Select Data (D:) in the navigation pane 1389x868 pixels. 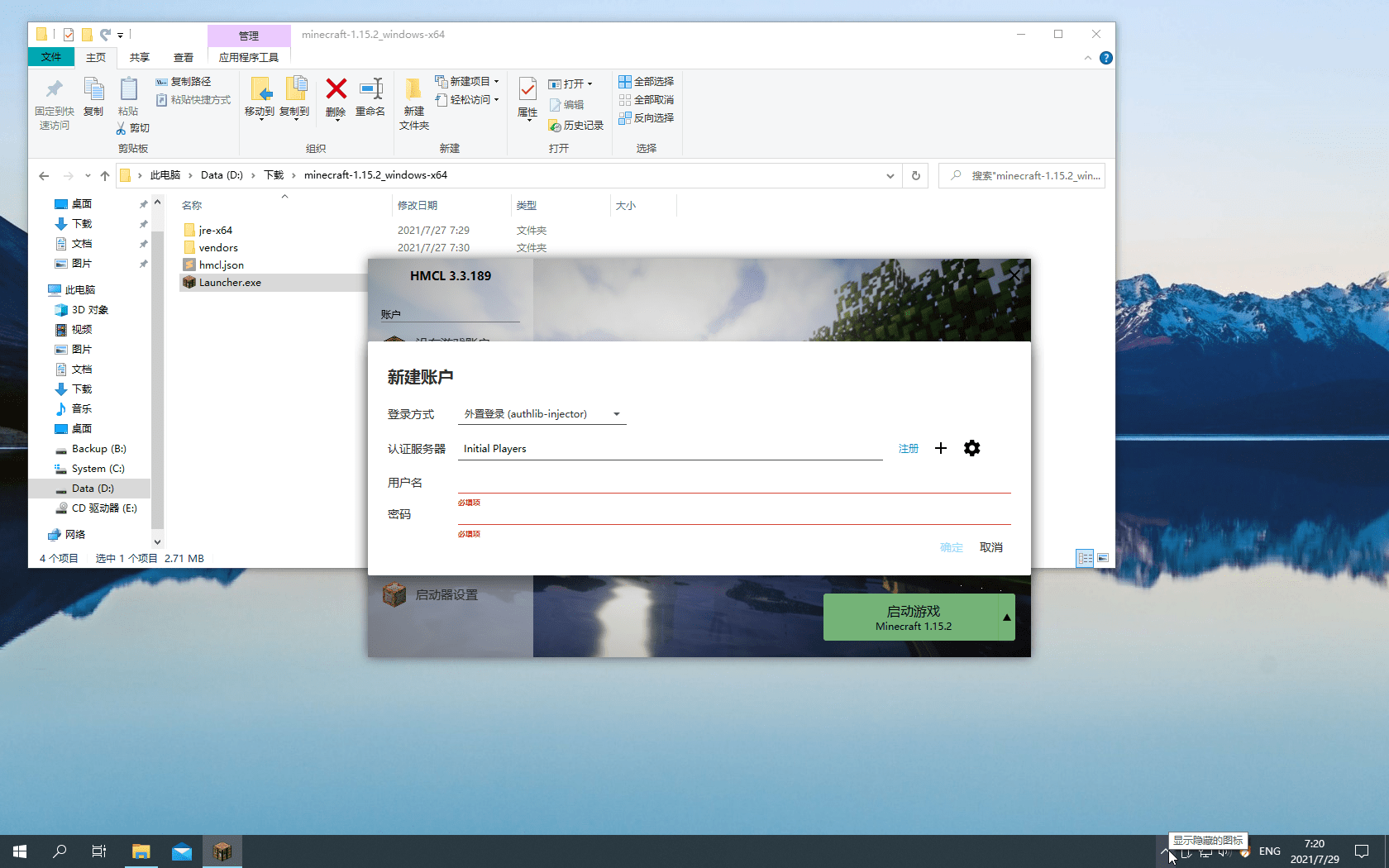93,489
